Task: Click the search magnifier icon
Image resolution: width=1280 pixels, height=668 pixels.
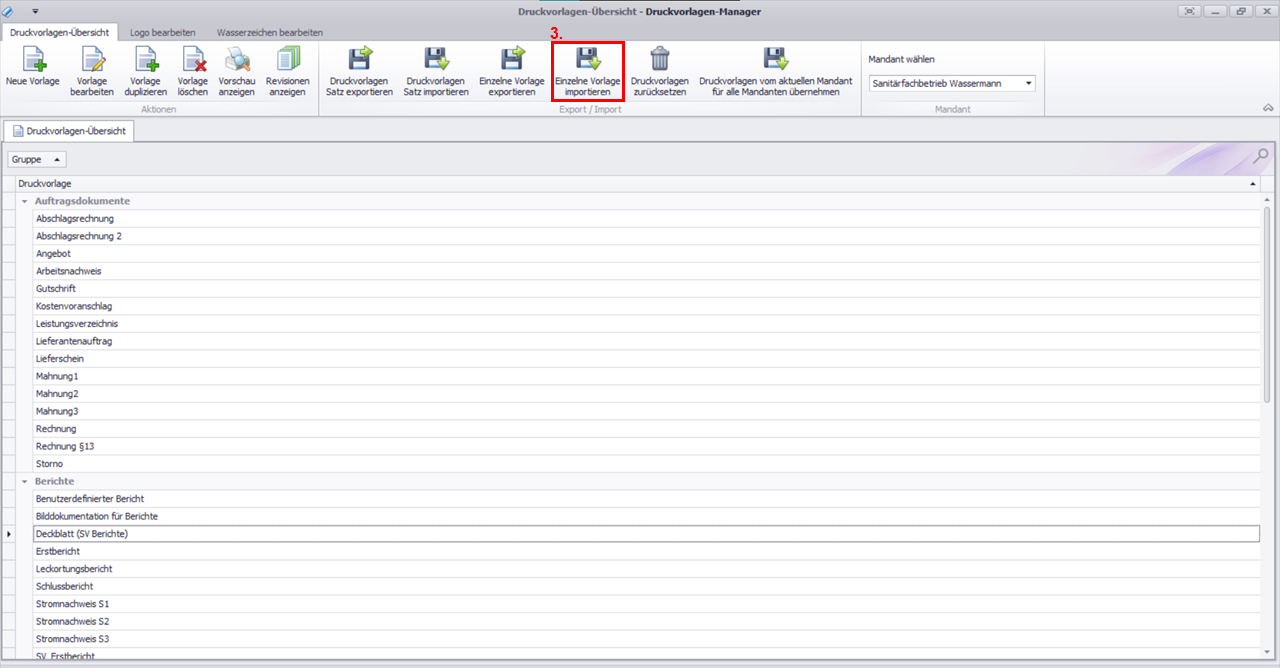Action: click(x=1261, y=156)
